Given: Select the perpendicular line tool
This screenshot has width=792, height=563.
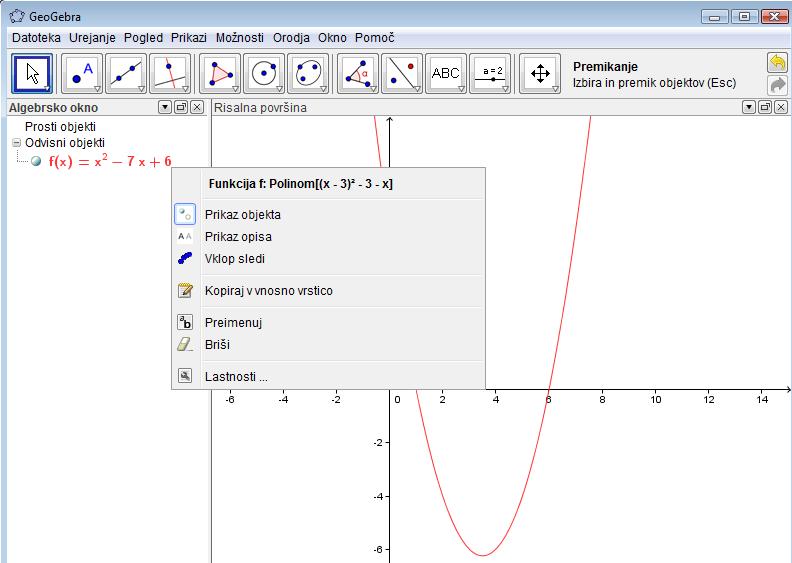Looking at the screenshot, I should coord(171,74).
